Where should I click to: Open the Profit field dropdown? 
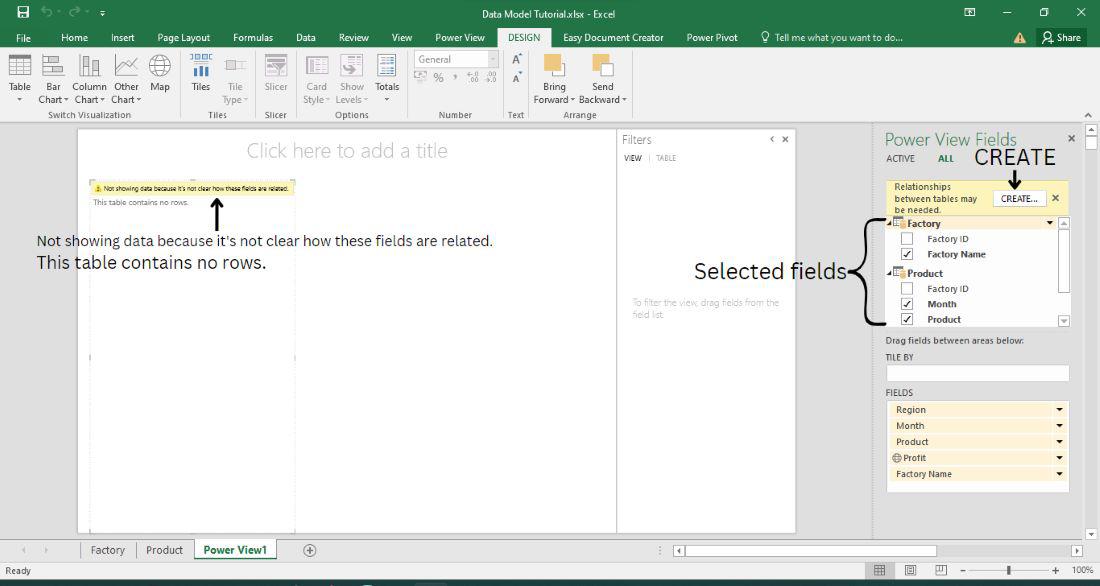1059,458
